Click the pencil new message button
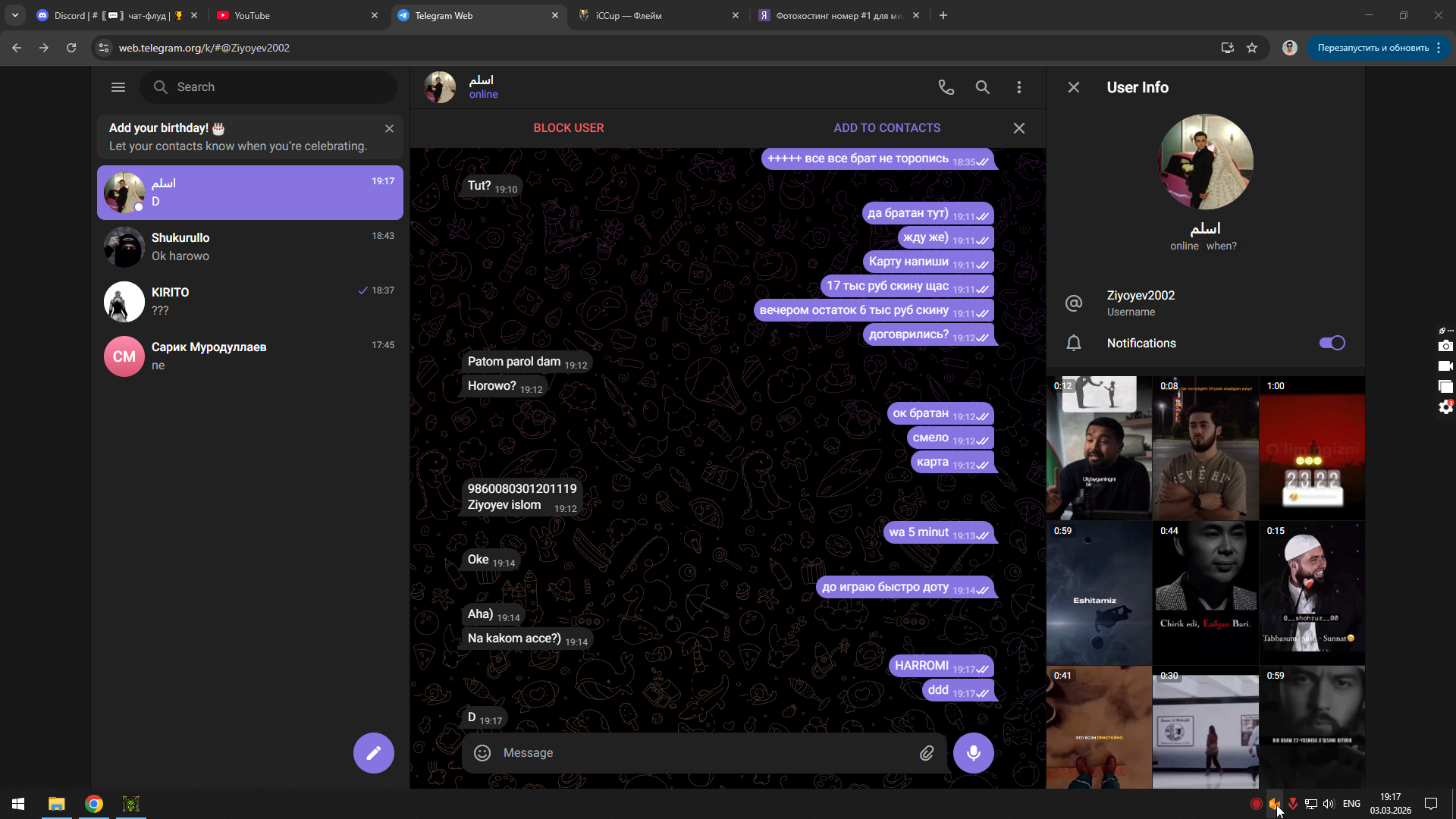 [373, 752]
